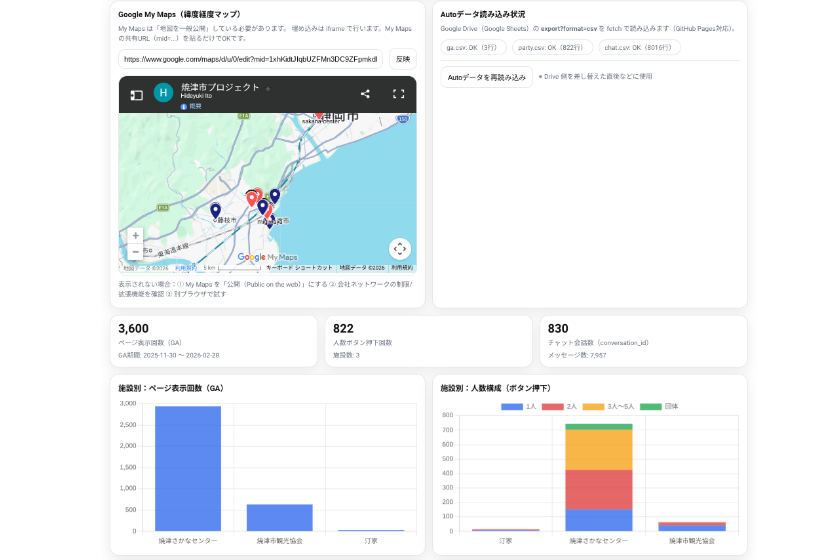Open the blue info 概要 link

191,107
